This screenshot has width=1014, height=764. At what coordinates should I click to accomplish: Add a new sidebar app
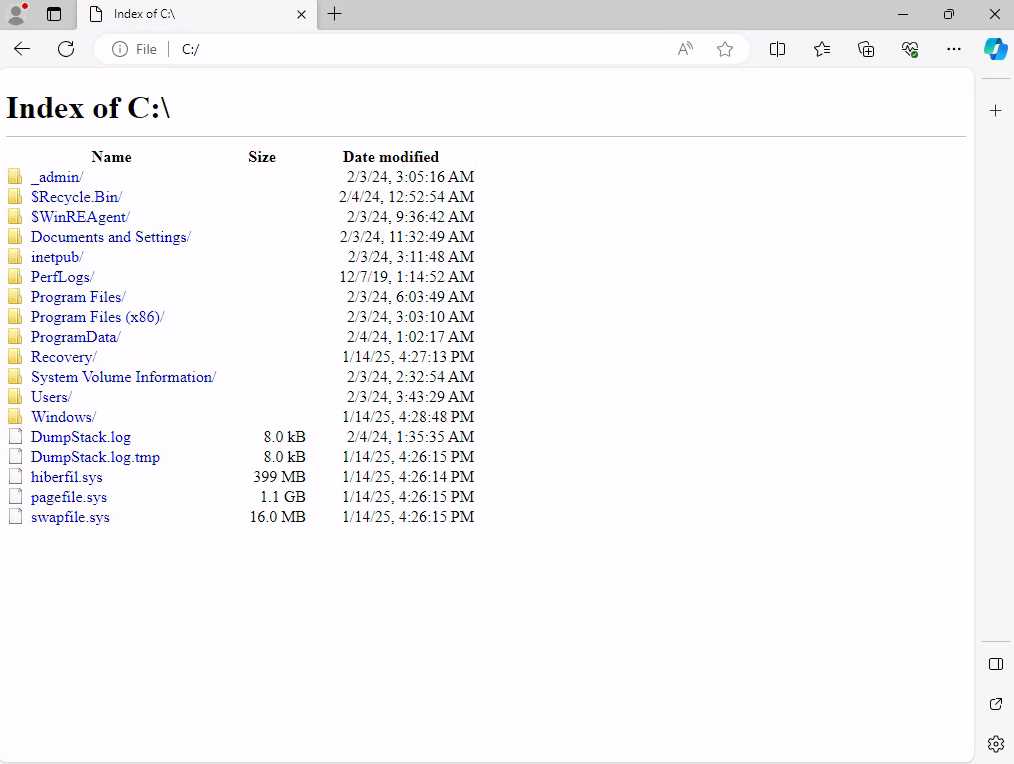pos(996,111)
